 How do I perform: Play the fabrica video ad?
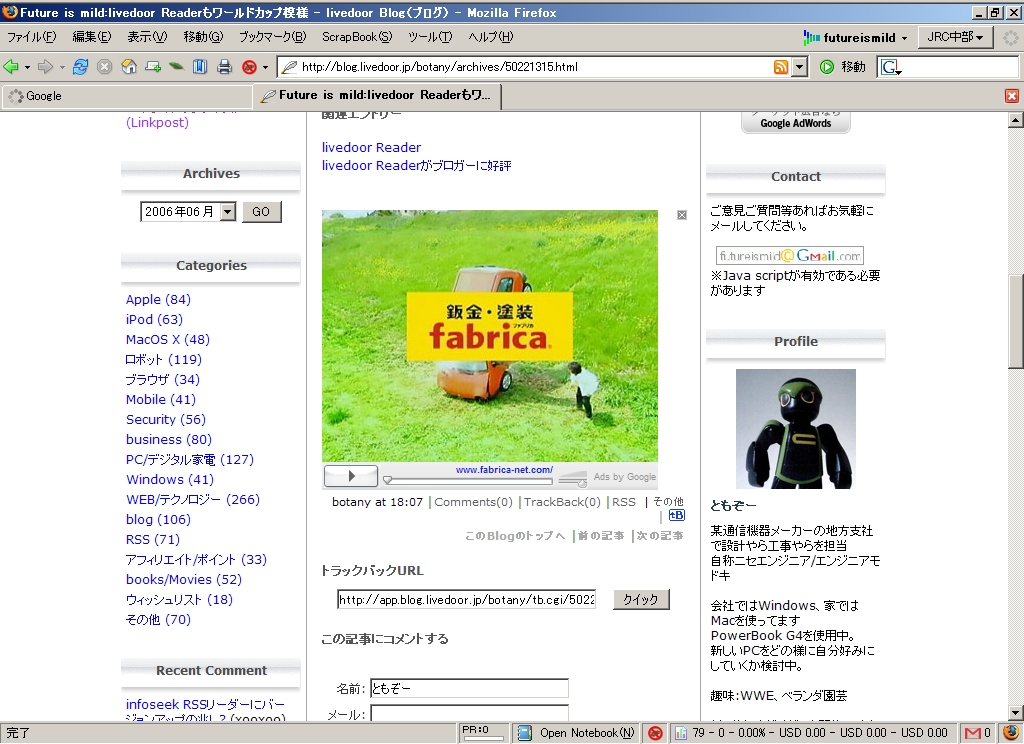tap(351, 476)
